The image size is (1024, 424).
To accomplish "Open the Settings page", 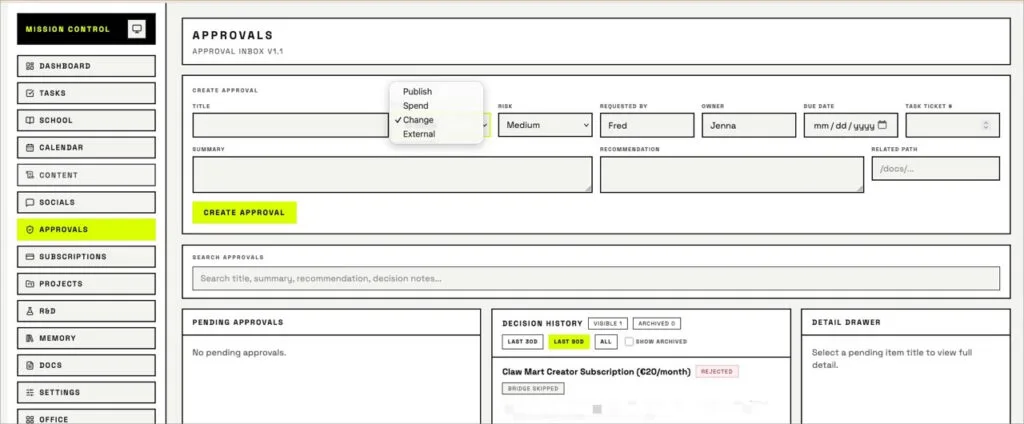I will pyautogui.click(x=86, y=393).
